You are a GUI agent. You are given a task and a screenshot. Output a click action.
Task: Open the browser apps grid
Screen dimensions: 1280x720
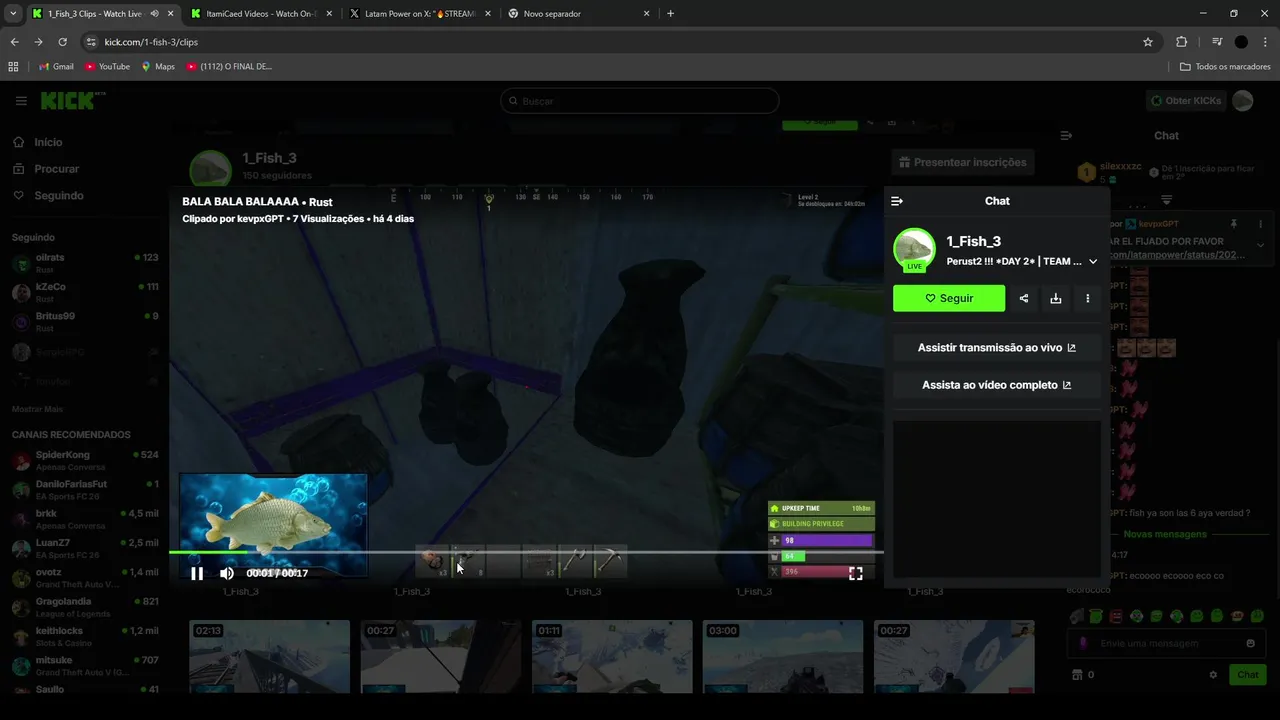click(x=13, y=67)
